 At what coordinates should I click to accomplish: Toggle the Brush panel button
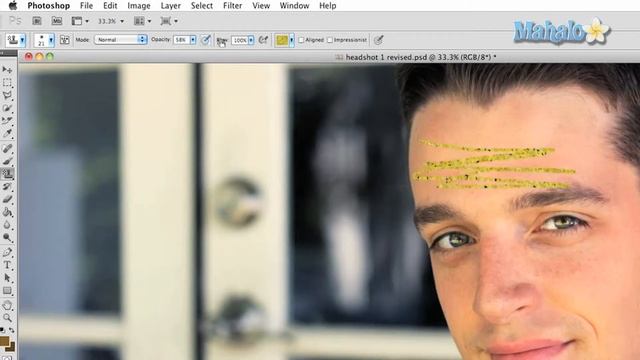tap(65, 40)
